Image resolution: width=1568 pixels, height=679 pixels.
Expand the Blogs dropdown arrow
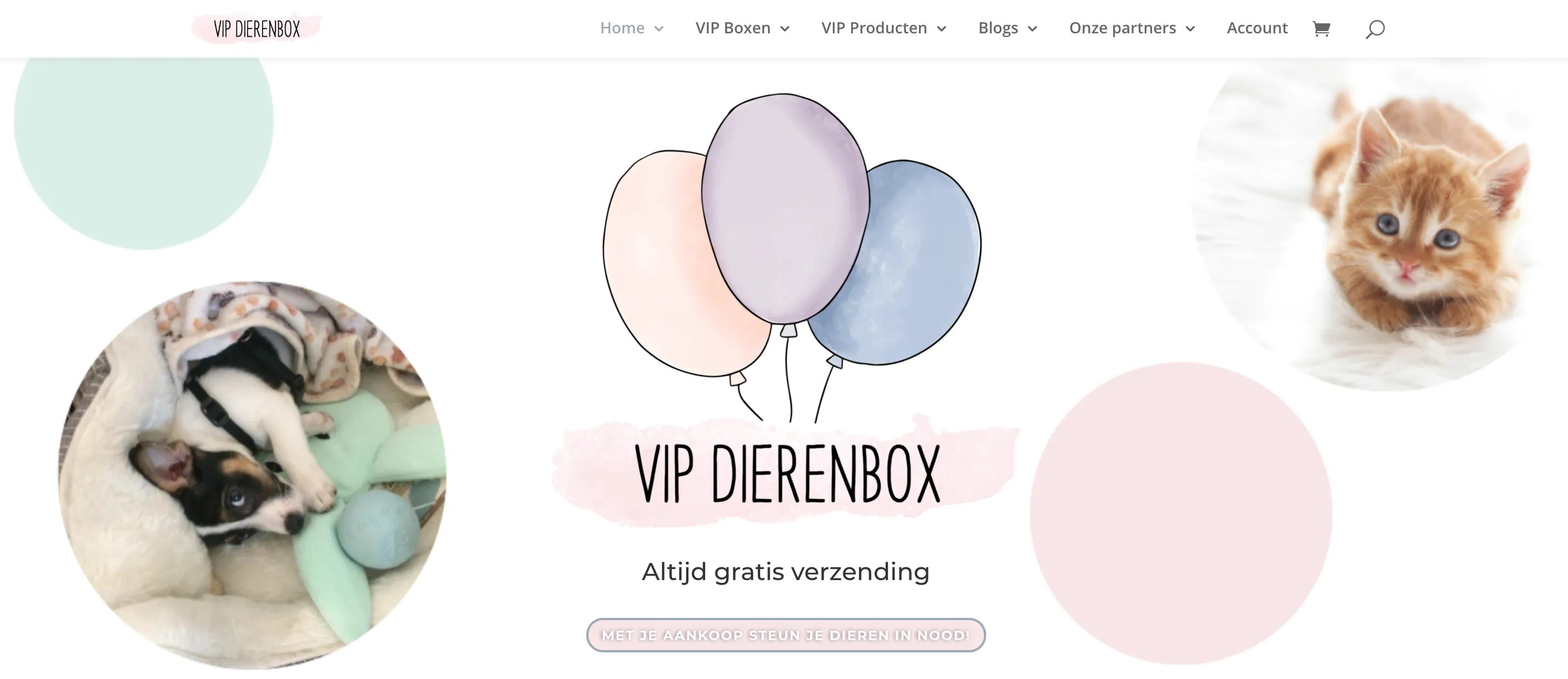[x=1032, y=29]
